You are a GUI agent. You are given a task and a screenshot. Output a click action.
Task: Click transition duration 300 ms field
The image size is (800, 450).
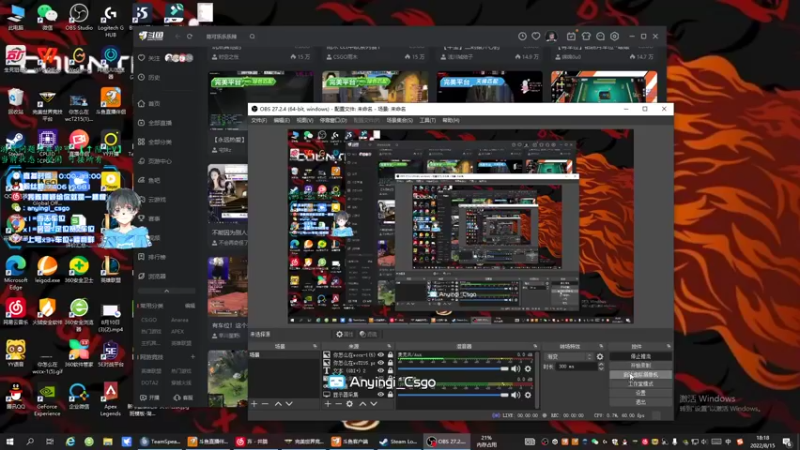click(577, 366)
